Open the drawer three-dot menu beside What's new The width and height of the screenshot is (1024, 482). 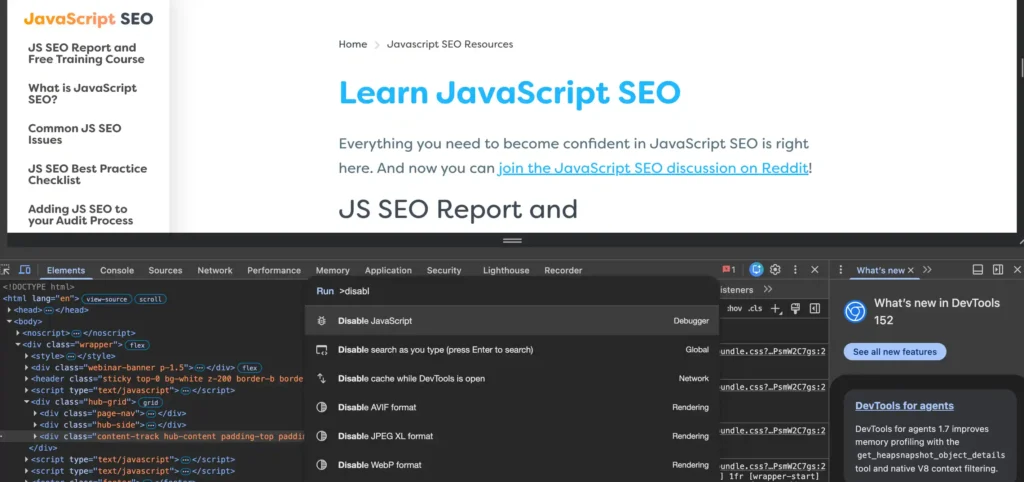click(x=840, y=269)
